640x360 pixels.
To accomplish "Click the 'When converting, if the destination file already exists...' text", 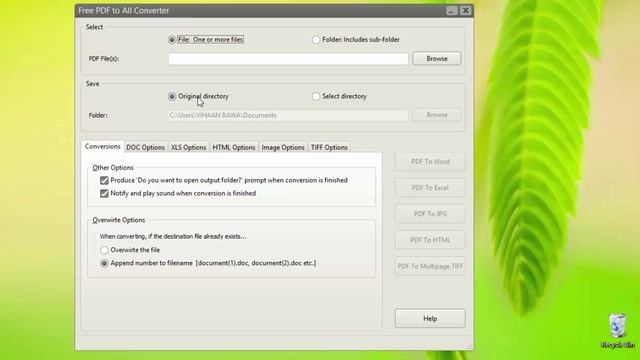I will [173, 236].
